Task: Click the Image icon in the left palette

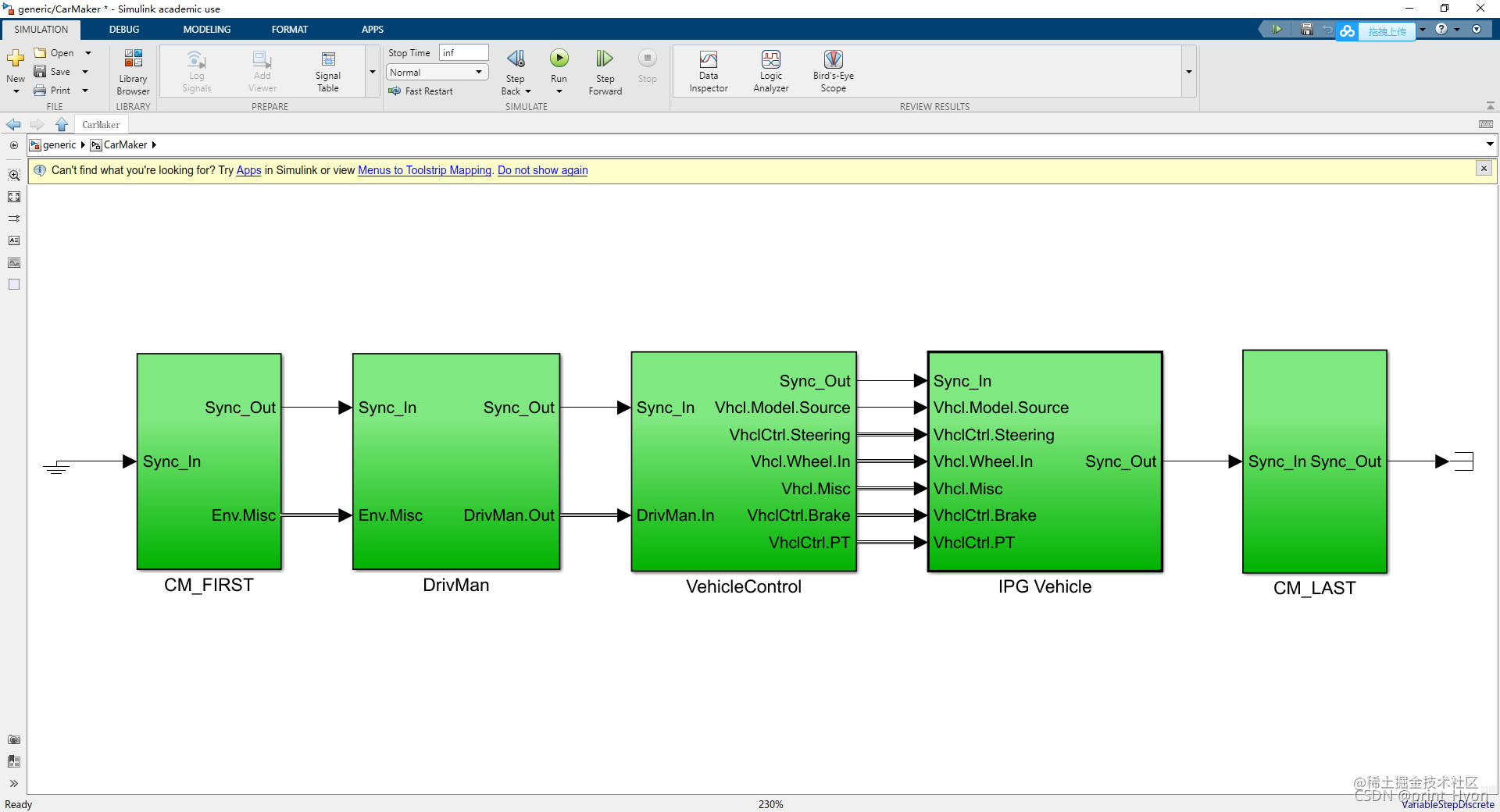Action: (14, 262)
